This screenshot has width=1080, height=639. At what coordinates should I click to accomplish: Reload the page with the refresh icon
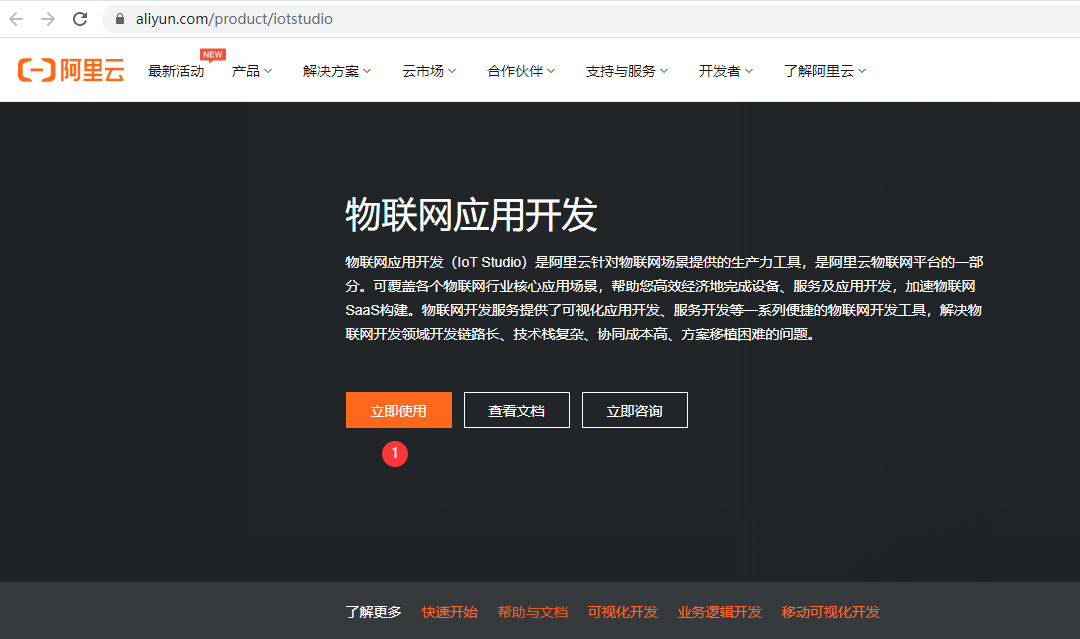(x=80, y=19)
